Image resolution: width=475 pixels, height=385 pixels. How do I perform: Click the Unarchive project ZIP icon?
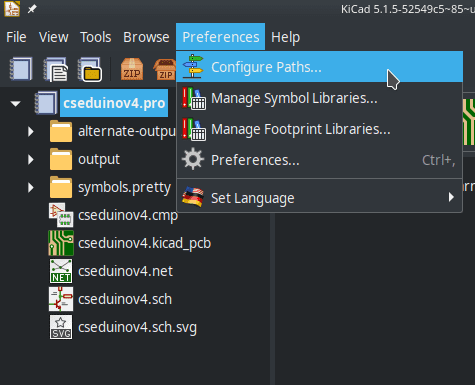click(165, 70)
